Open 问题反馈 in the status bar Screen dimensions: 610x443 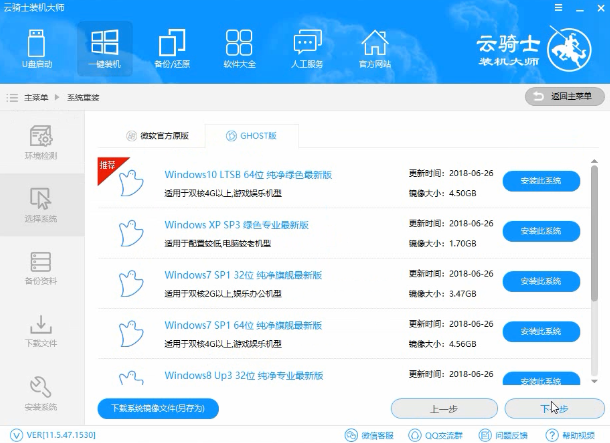503,435
